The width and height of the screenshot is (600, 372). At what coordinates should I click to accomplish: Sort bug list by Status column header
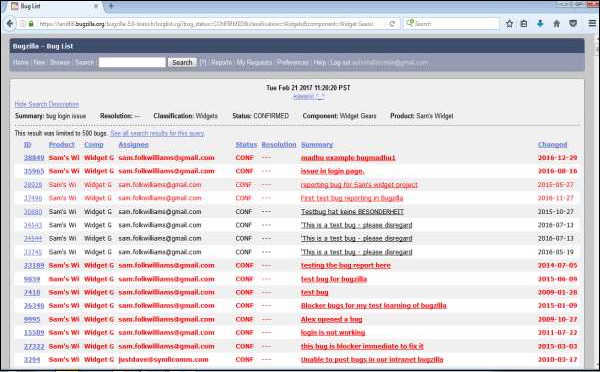coord(246,145)
